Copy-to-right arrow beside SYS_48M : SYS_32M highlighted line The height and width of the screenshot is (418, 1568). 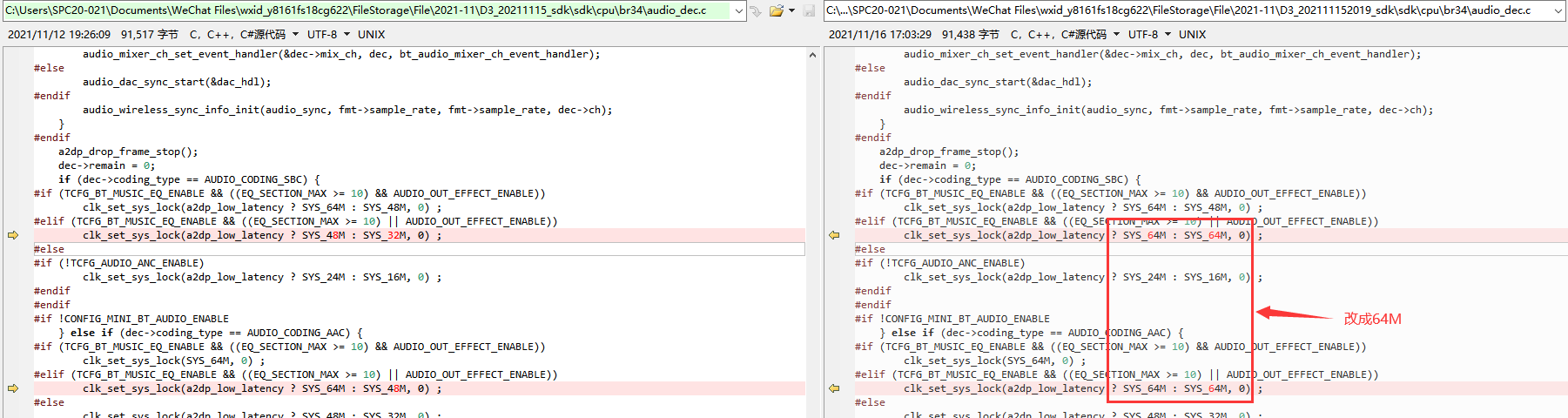[13, 235]
